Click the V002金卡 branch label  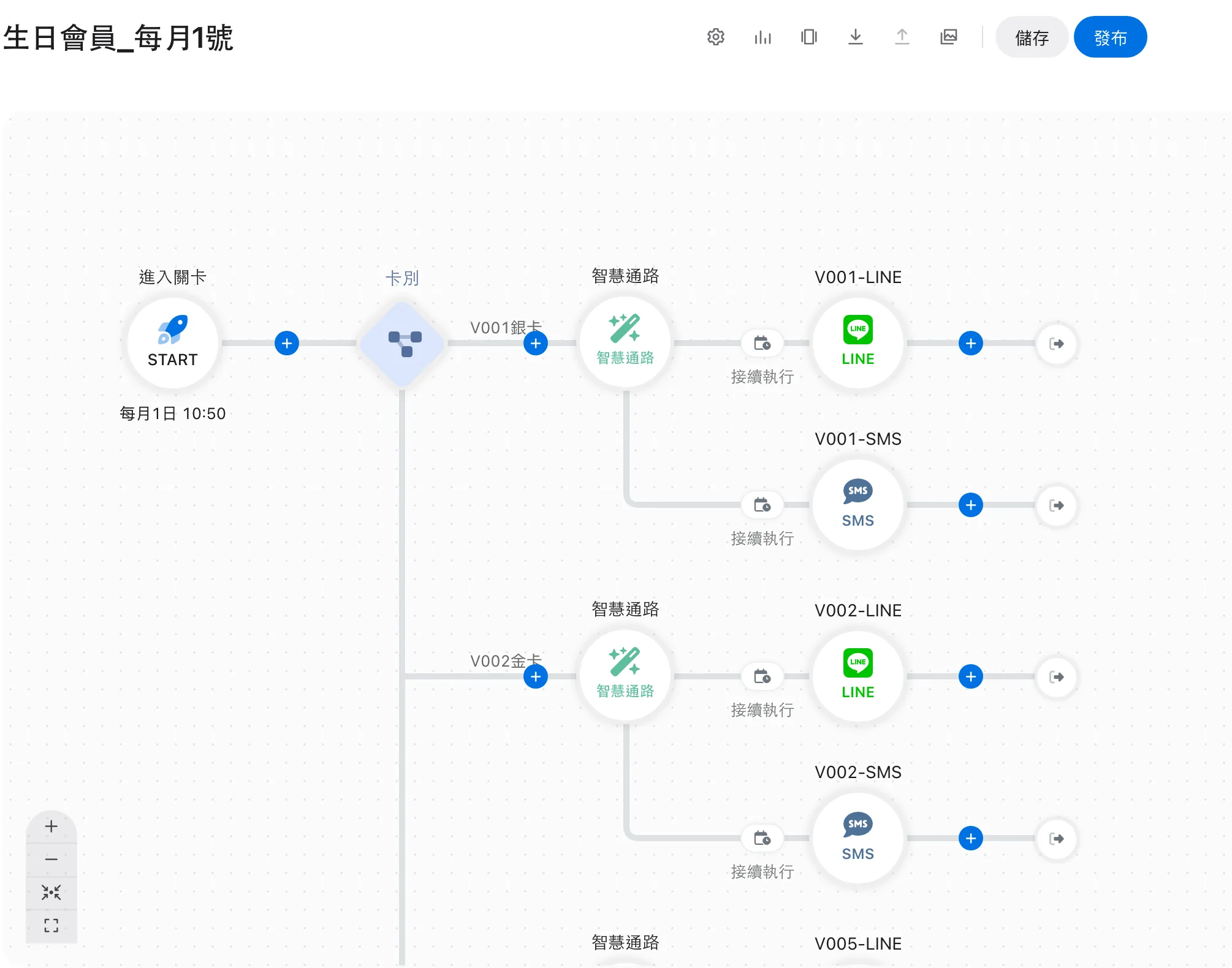[506, 660]
